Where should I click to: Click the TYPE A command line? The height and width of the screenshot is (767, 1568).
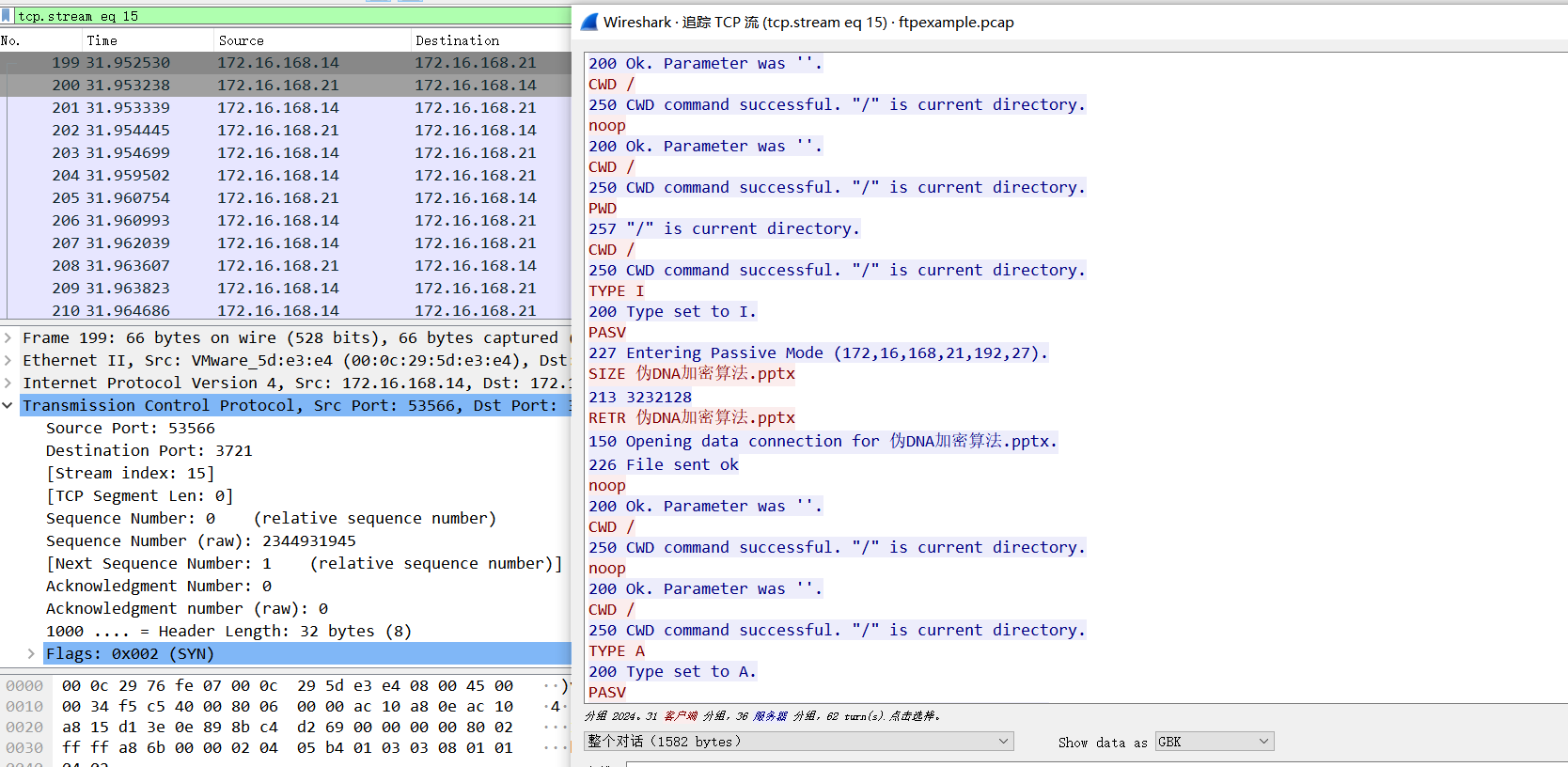(x=617, y=650)
